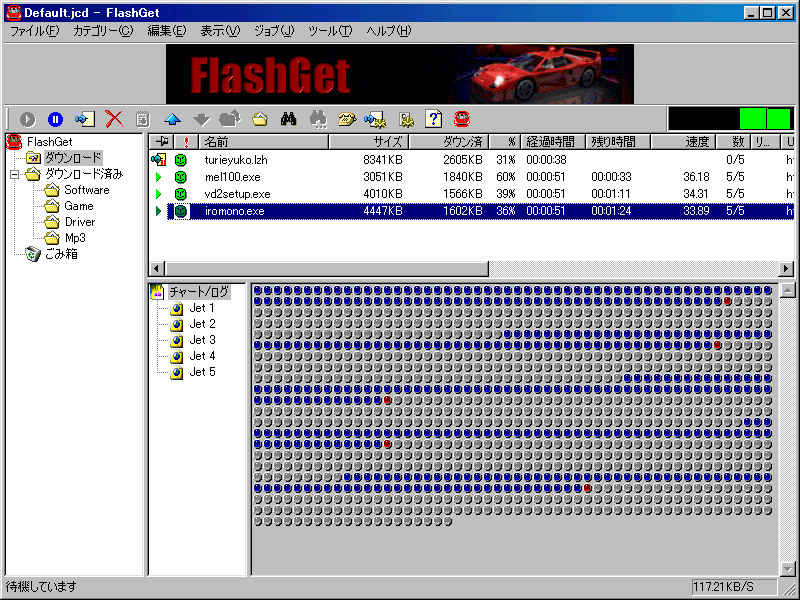The width and height of the screenshot is (800, 600).
Task: Open default download properties from the toolbar
Action: [x=375, y=119]
